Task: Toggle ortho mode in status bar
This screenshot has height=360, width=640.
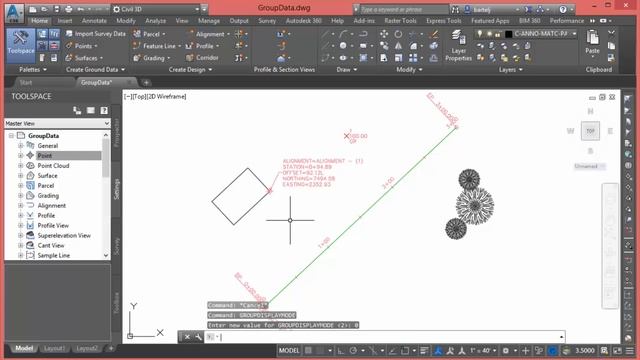Action: click(340, 351)
